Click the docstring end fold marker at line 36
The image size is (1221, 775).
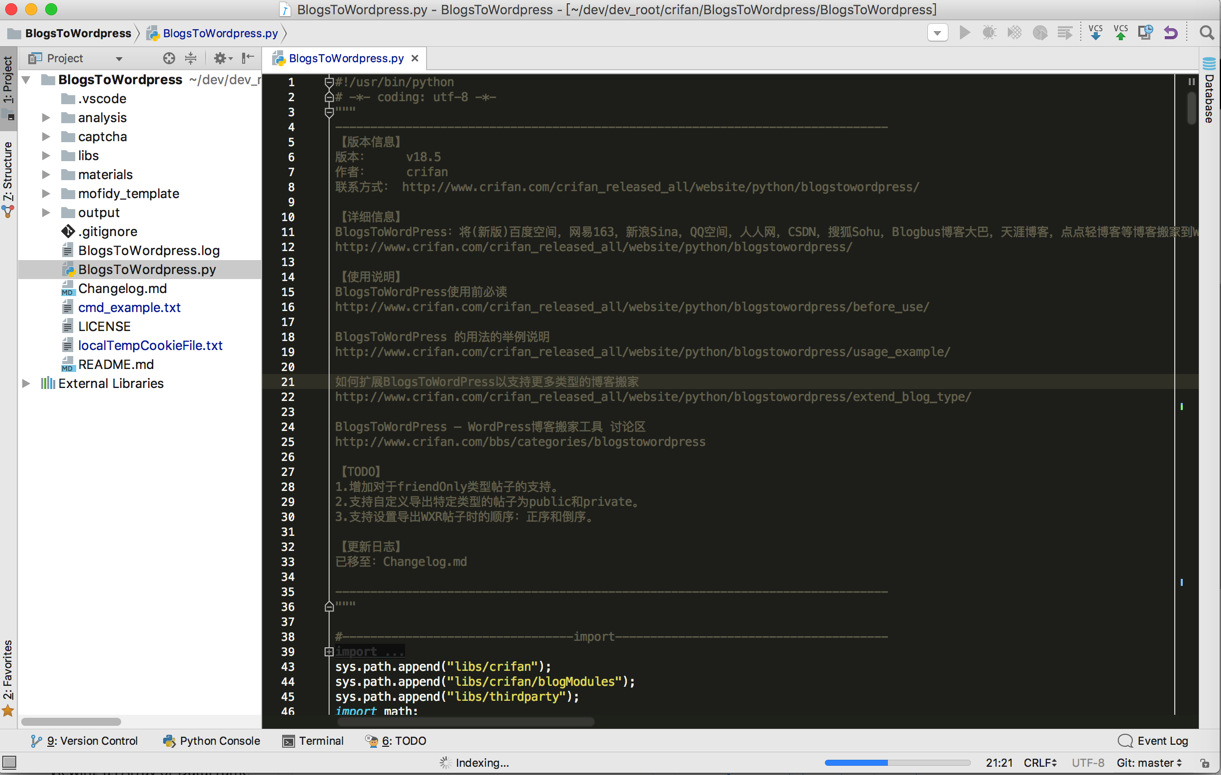pos(329,607)
